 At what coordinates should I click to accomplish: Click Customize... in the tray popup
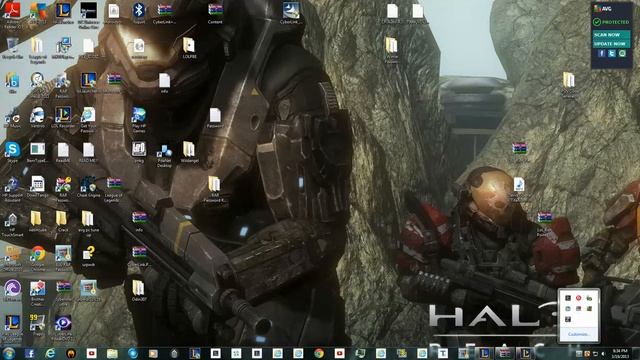point(578,334)
